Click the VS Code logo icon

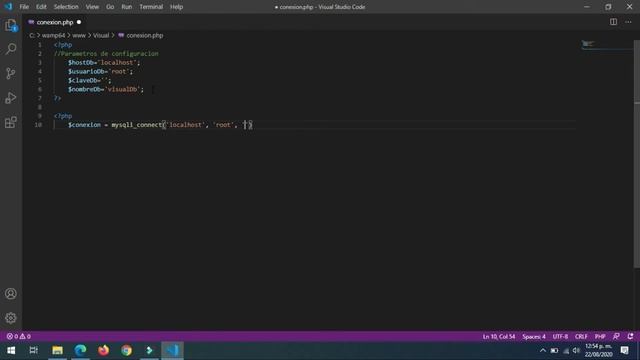(8, 7)
